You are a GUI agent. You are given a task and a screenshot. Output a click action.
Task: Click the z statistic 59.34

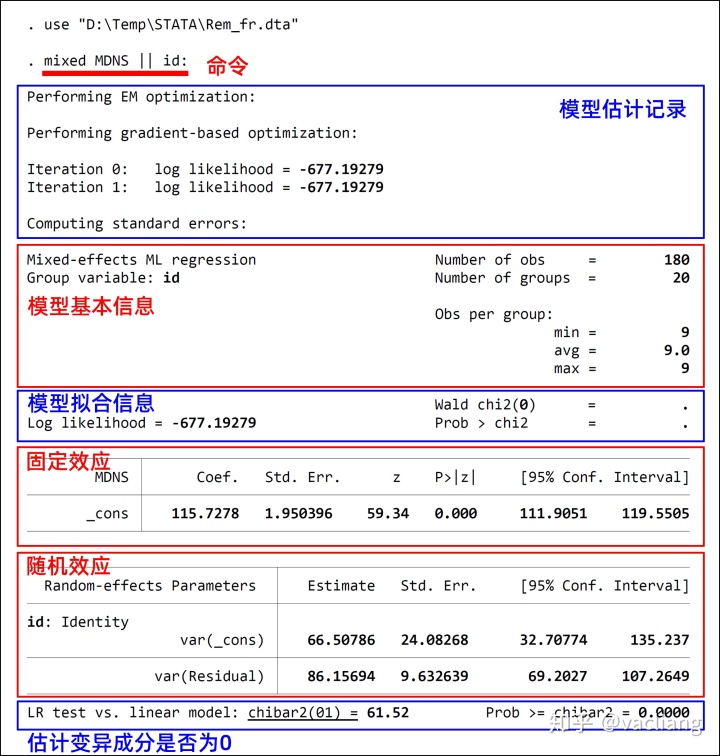[388, 513]
